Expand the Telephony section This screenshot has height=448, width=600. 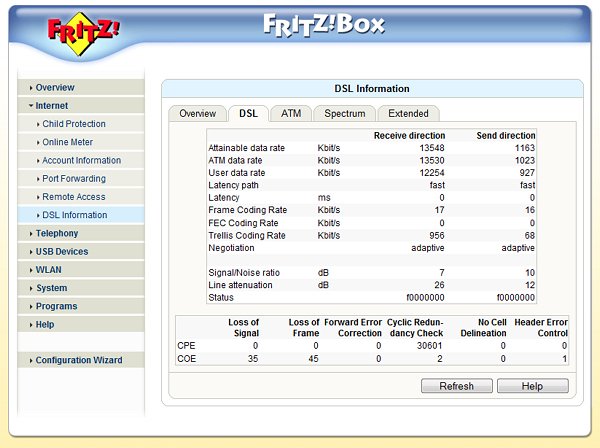(x=56, y=233)
